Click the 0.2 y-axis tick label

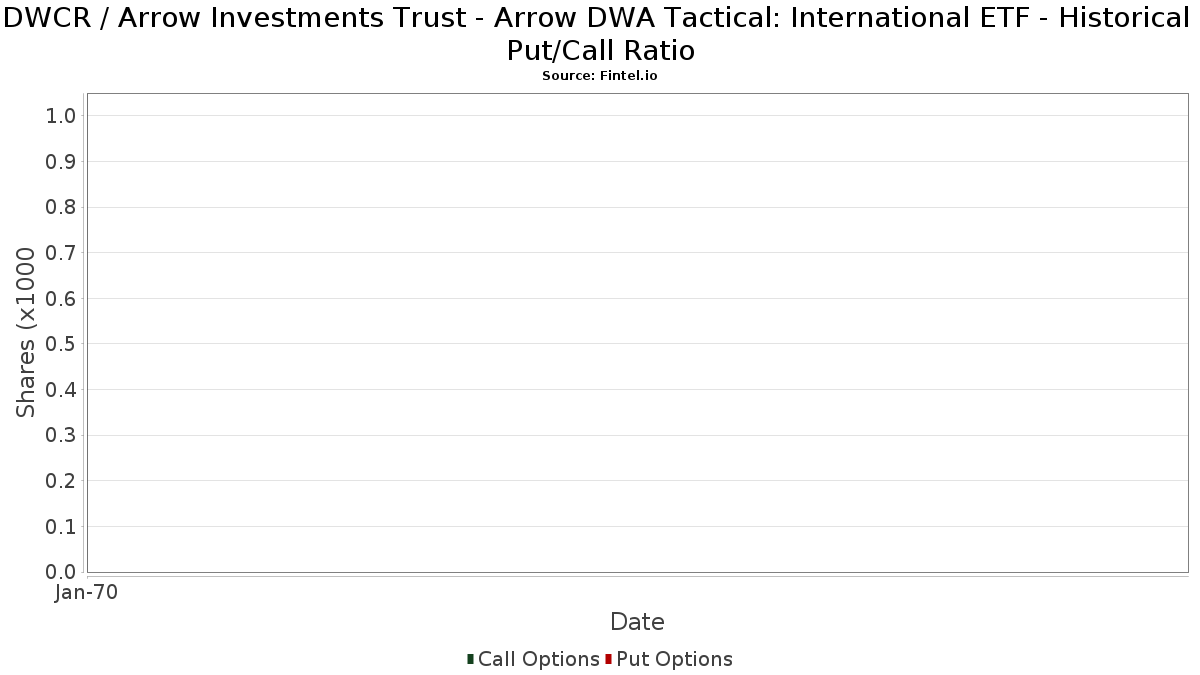click(x=61, y=481)
